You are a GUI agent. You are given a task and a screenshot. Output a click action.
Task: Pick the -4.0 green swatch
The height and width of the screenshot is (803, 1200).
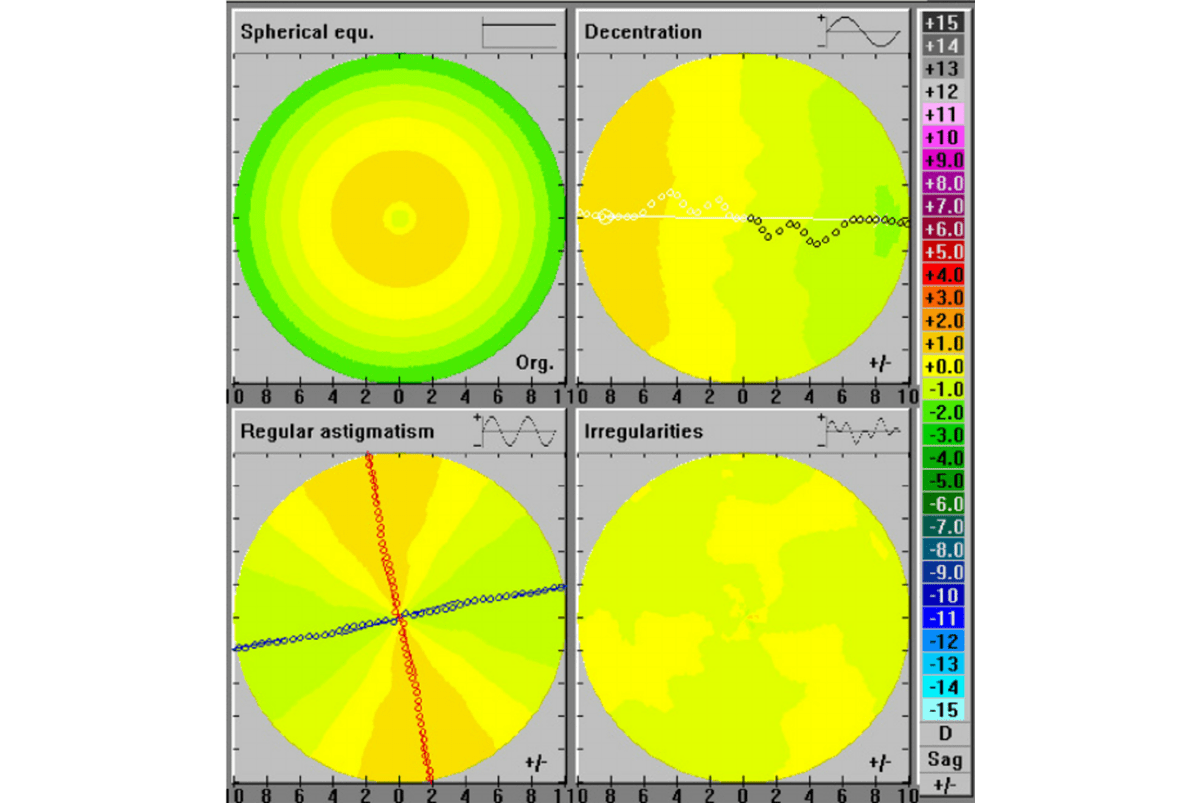(943, 458)
